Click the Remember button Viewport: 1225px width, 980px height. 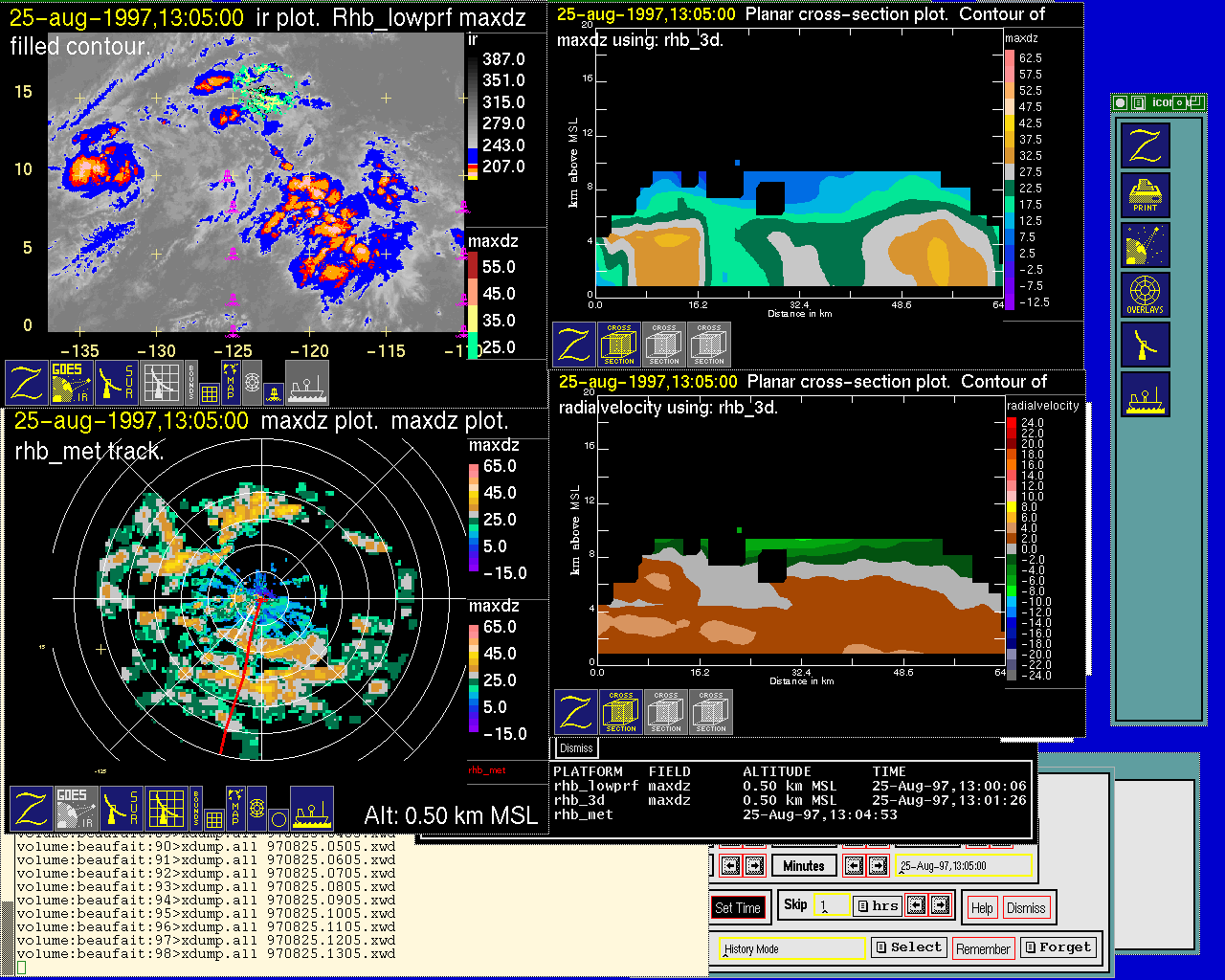(983, 948)
